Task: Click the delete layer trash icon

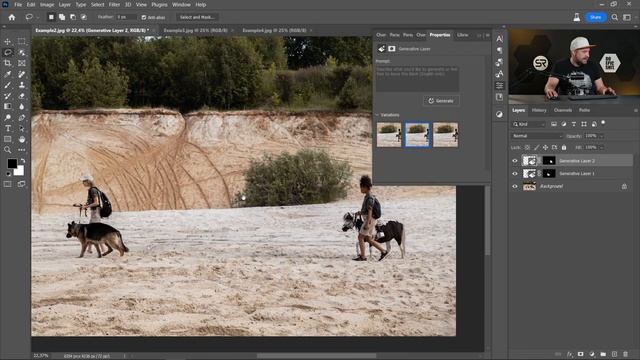Action: point(626,354)
